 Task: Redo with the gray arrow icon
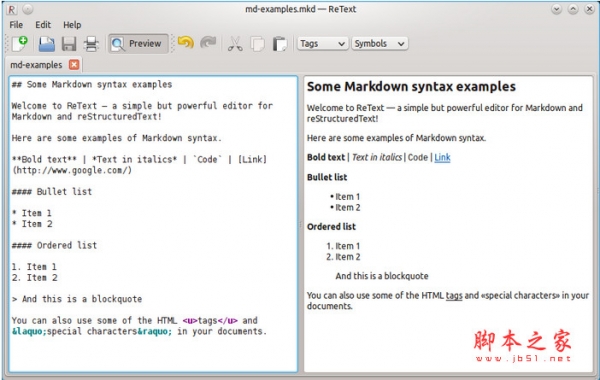[208, 42]
